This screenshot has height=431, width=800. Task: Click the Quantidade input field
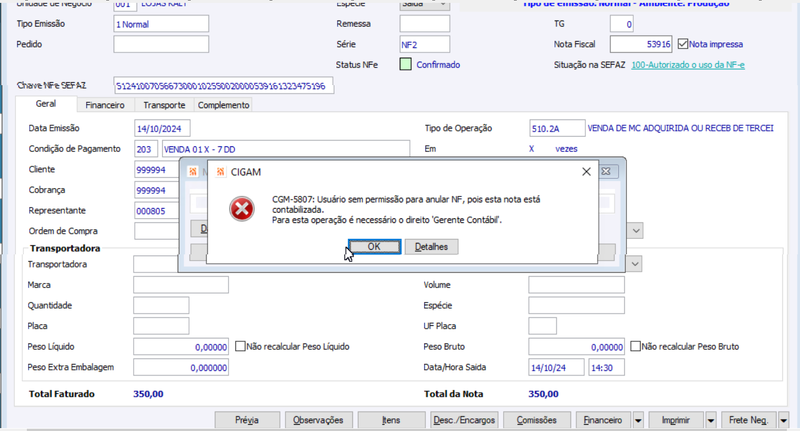pyautogui.click(x=161, y=306)
